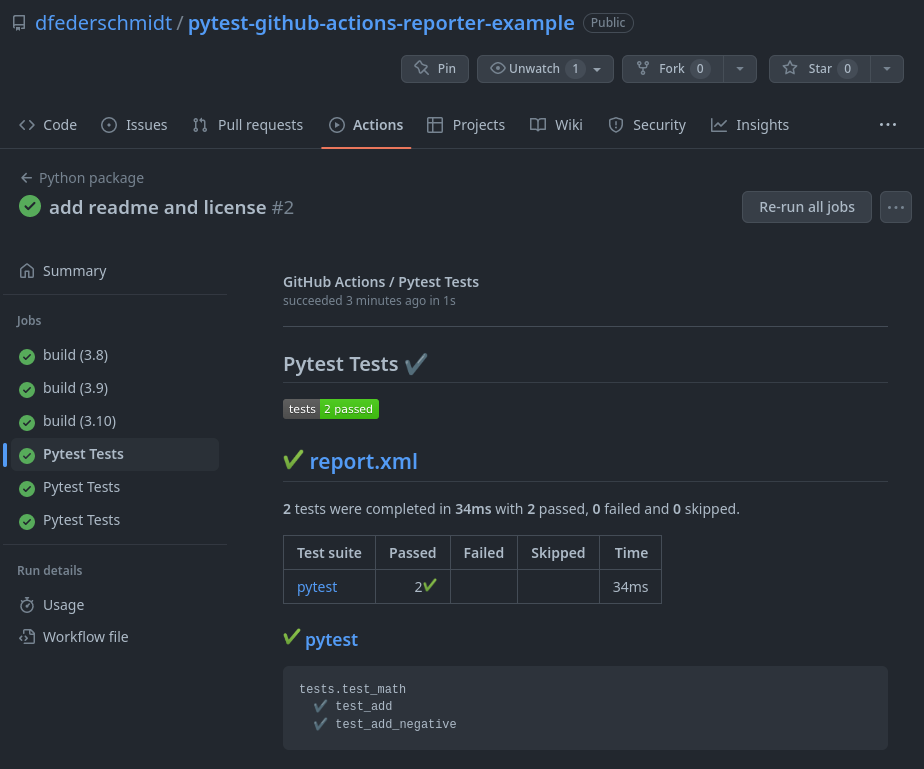924x769 pixels.
Task: Open the pytest section heading link
Action: pos(331,640)
